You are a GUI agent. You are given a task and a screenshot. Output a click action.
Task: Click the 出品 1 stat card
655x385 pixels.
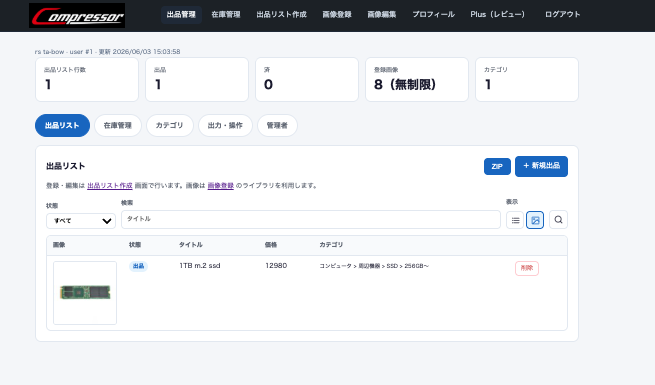coord(197,79)
